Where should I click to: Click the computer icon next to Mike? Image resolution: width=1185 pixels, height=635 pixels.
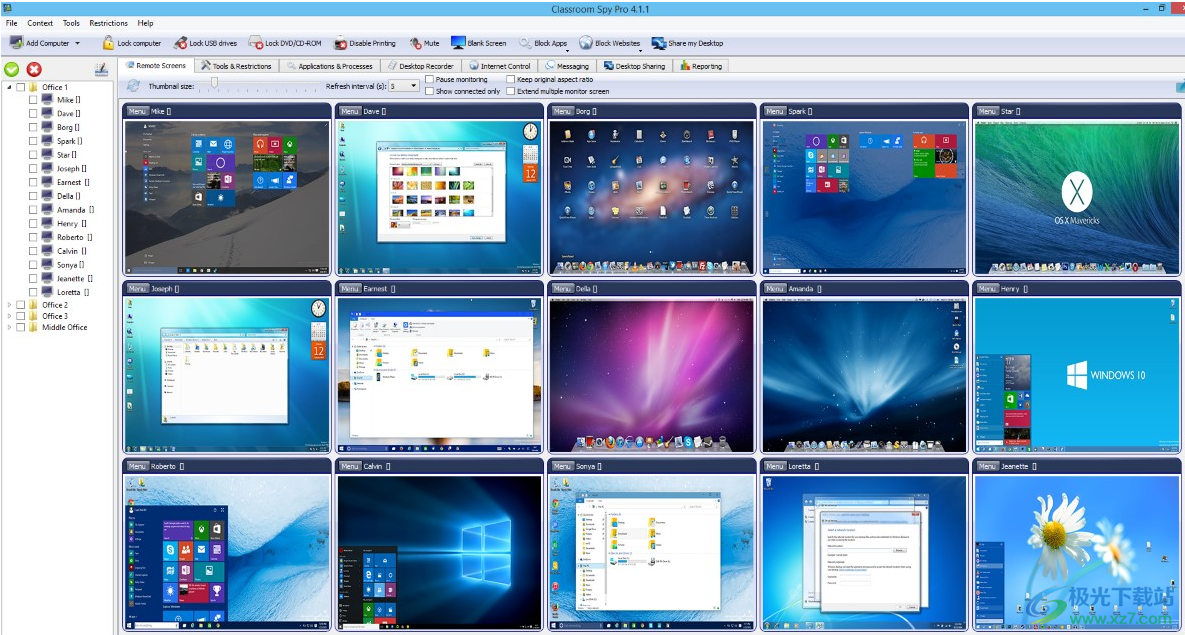pos(47,100)
